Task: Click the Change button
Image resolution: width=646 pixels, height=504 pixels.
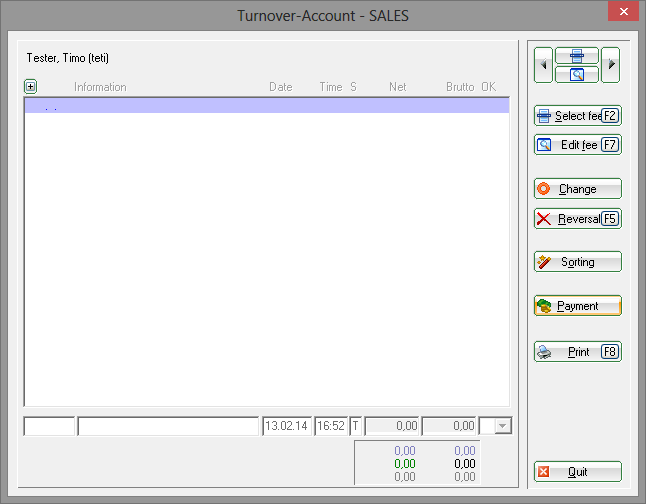Action: (x=578, y=189)
